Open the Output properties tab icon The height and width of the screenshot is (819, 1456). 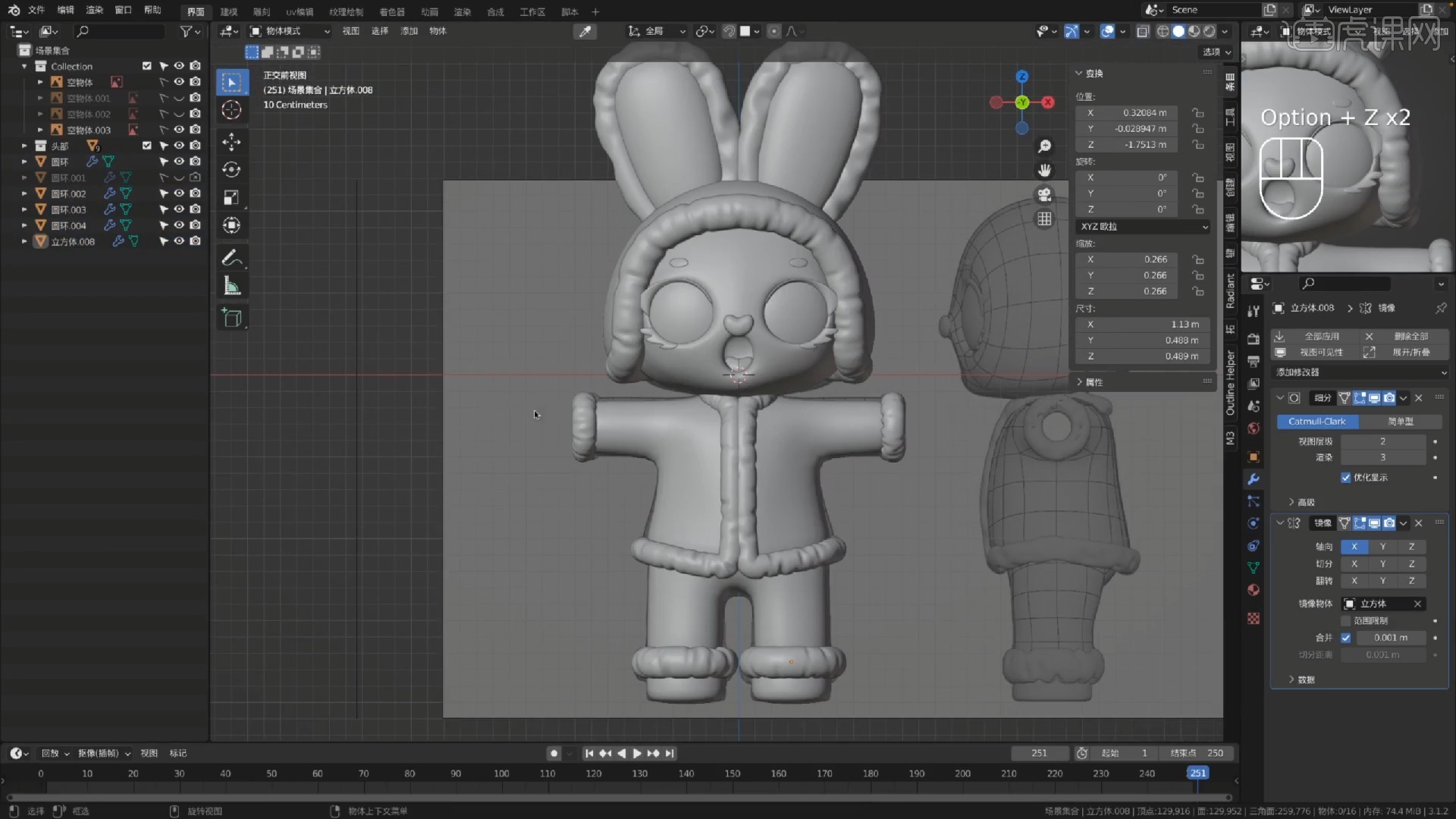pos(1254,361)
